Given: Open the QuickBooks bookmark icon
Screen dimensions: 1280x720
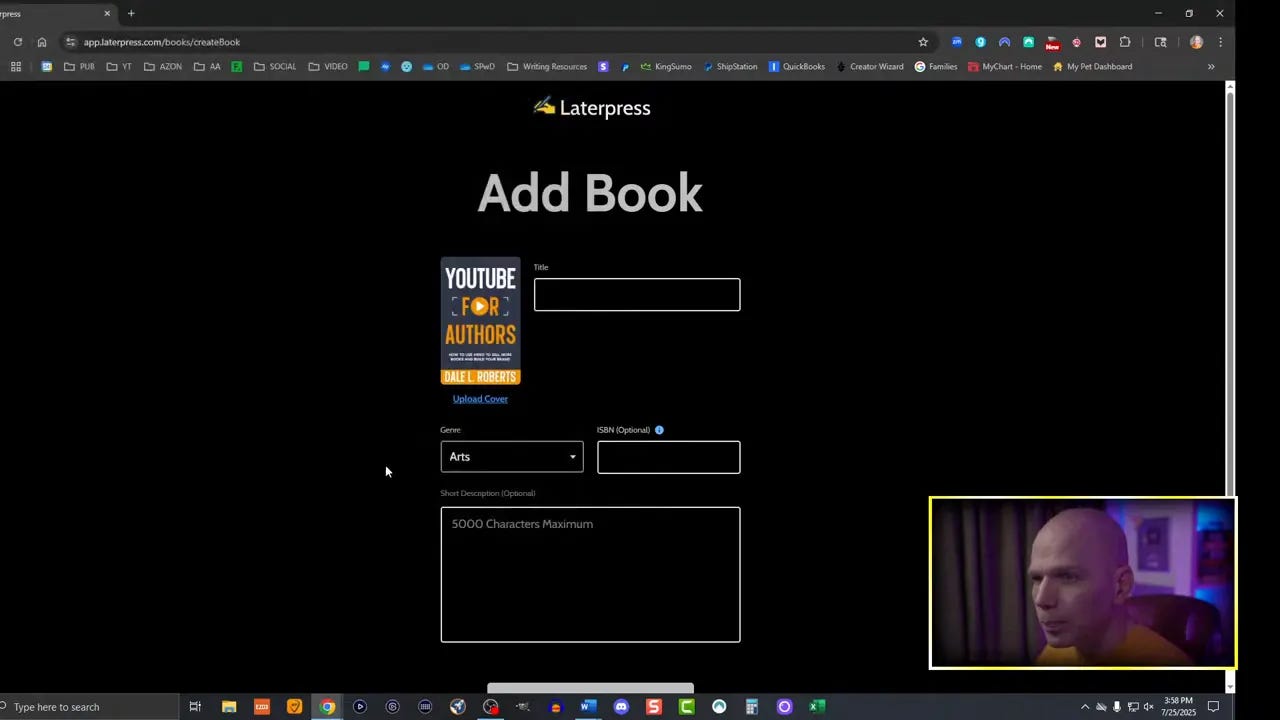Looking at the screenshot, I should tap(797, 66).
